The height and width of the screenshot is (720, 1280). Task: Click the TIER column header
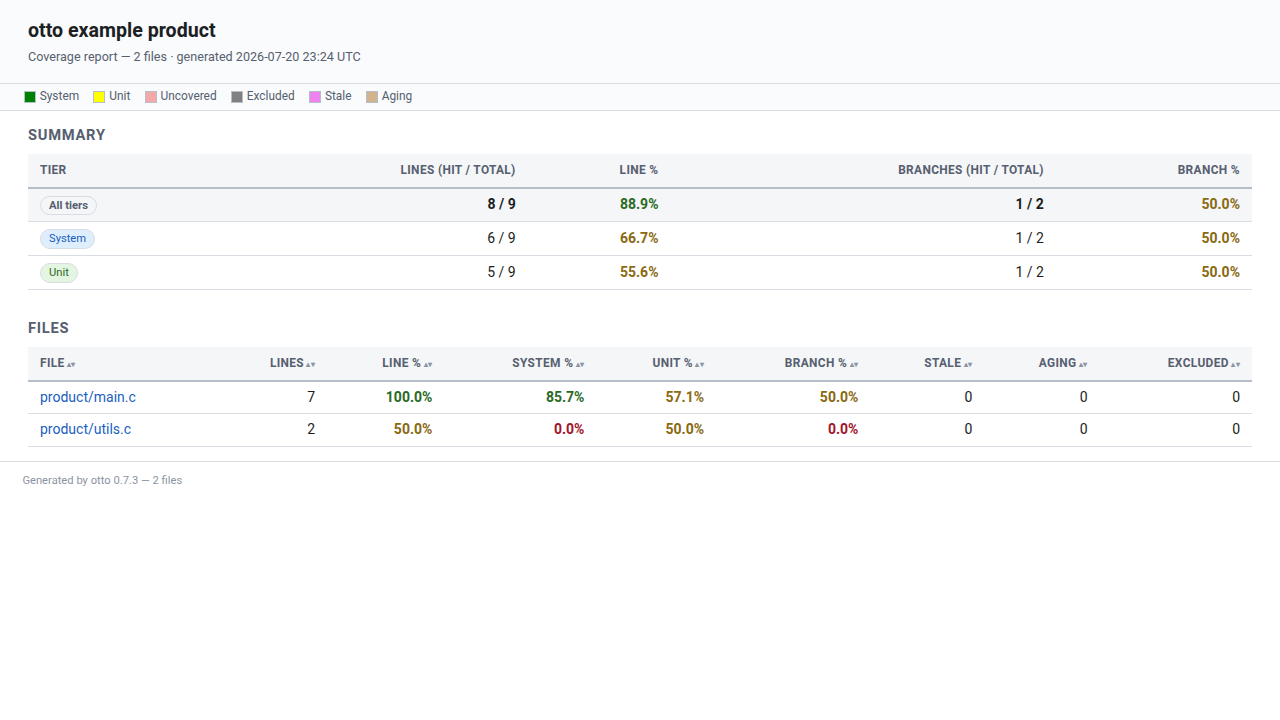tap(53, 170)
